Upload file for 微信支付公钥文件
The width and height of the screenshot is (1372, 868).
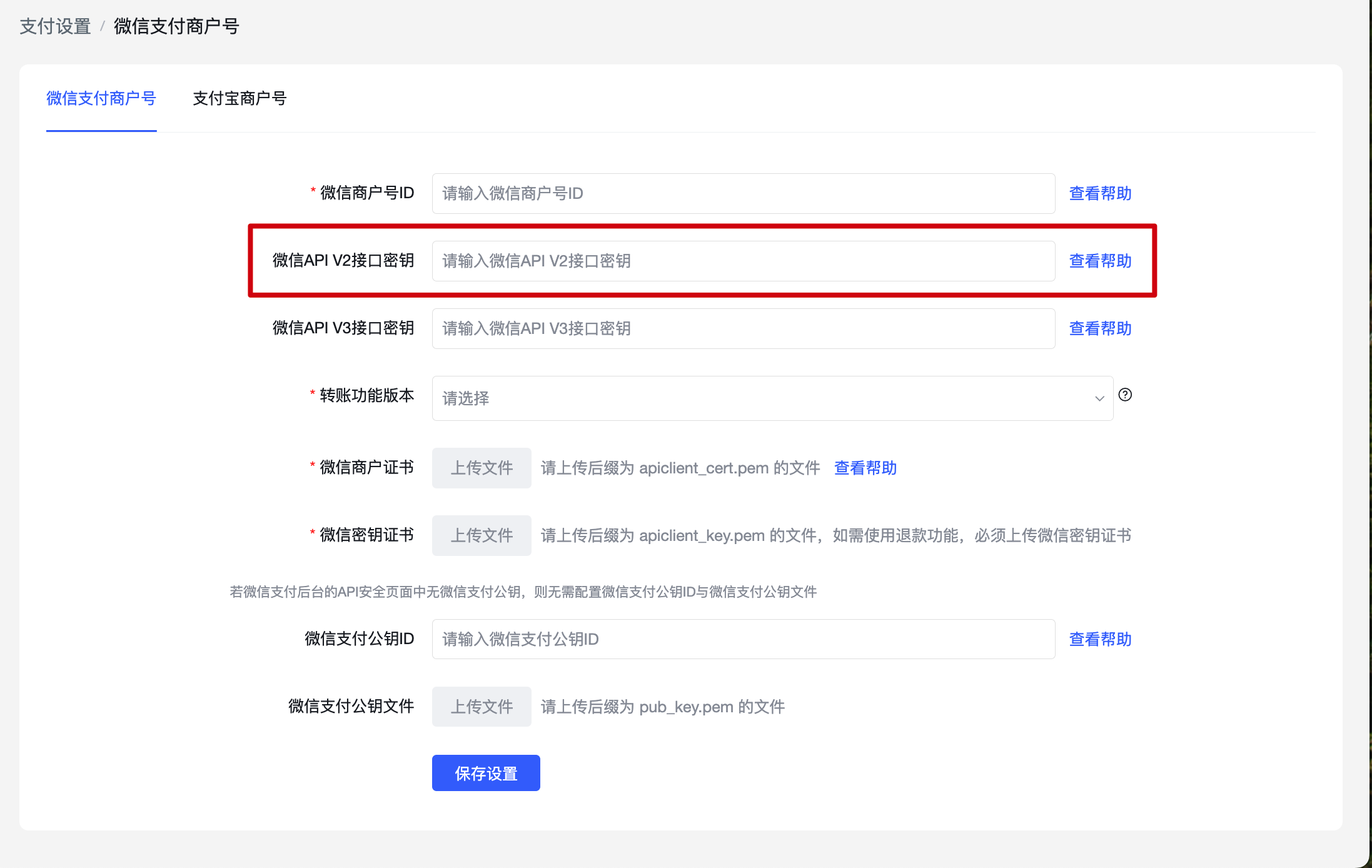point(482,707)
